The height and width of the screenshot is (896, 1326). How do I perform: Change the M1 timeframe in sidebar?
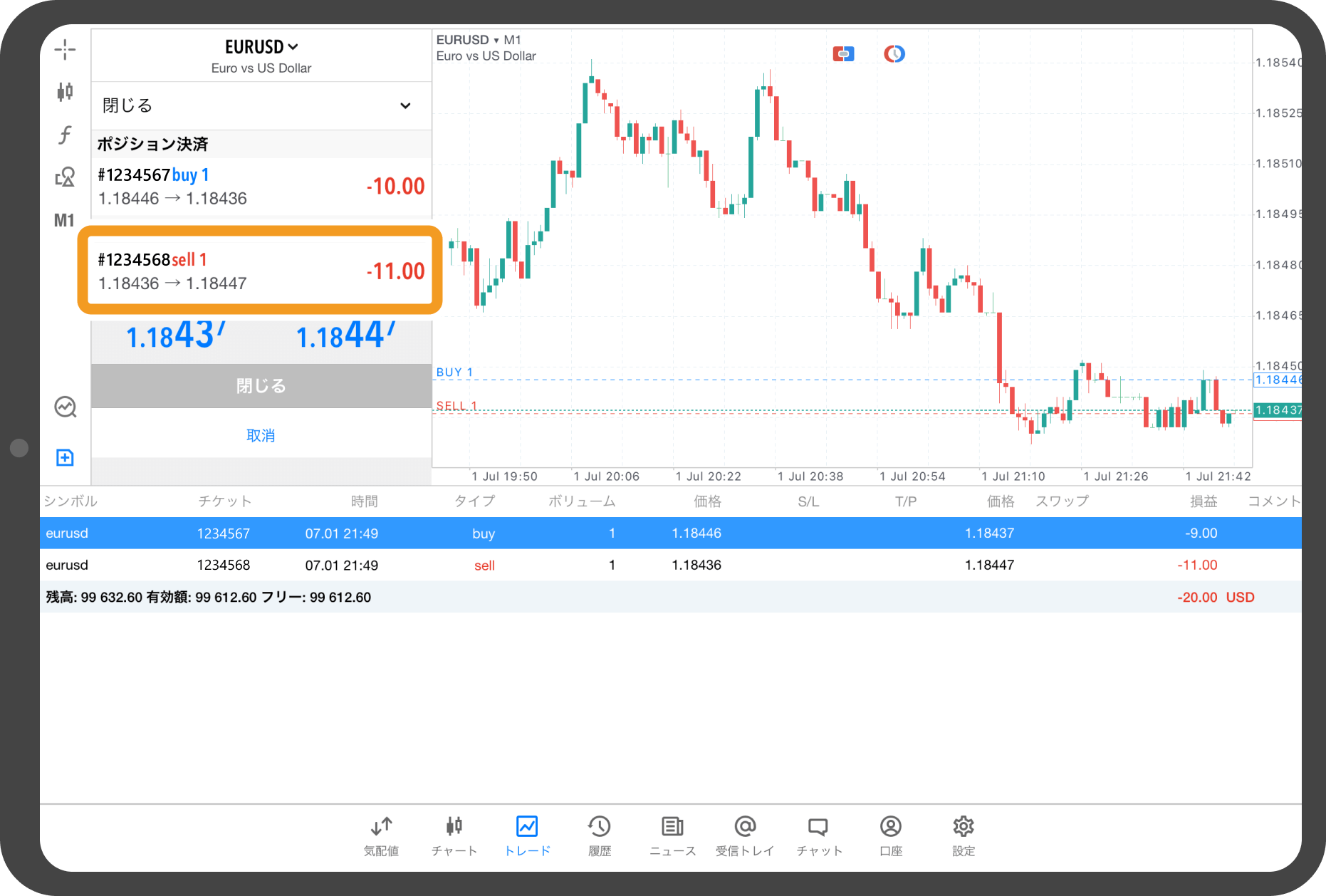coord(64,221)
